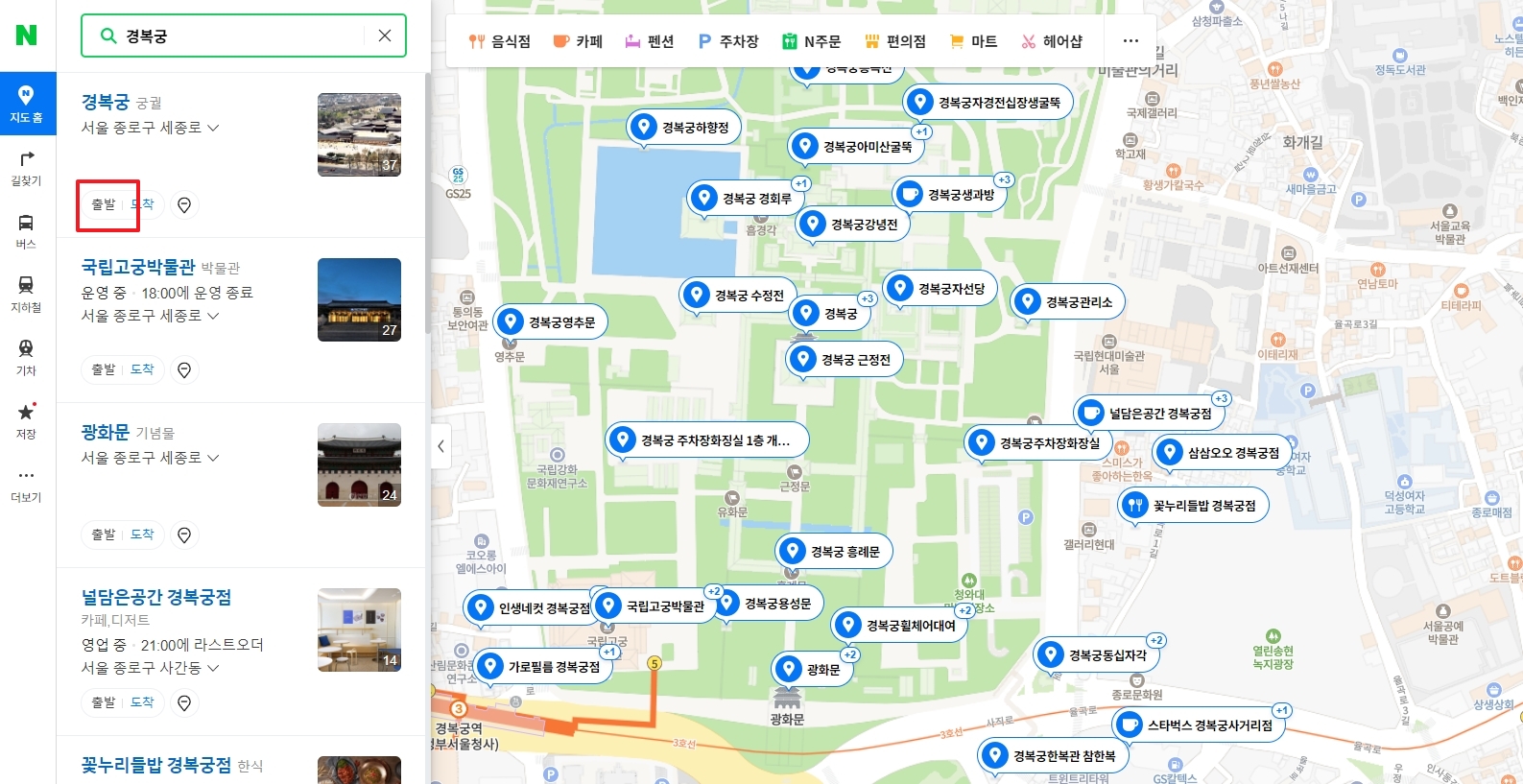Select the 지하철 subway sidebar icon

point(27,294)
